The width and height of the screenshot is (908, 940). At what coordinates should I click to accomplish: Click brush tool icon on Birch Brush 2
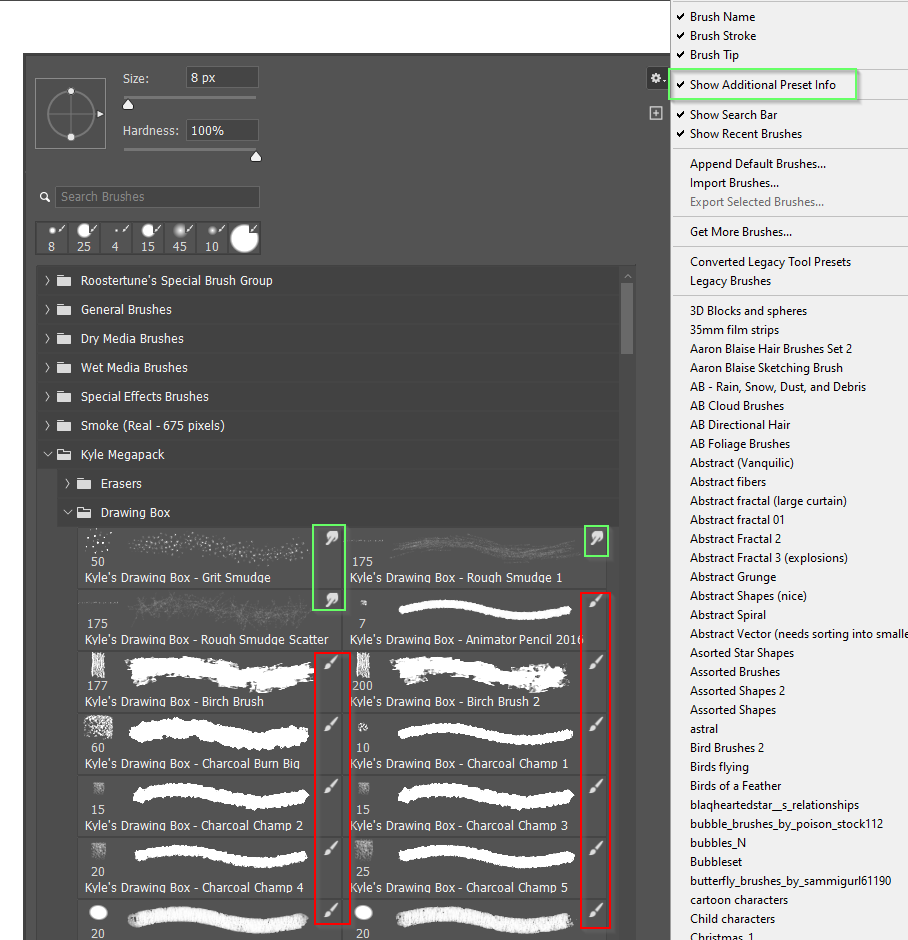click(595, 662)
